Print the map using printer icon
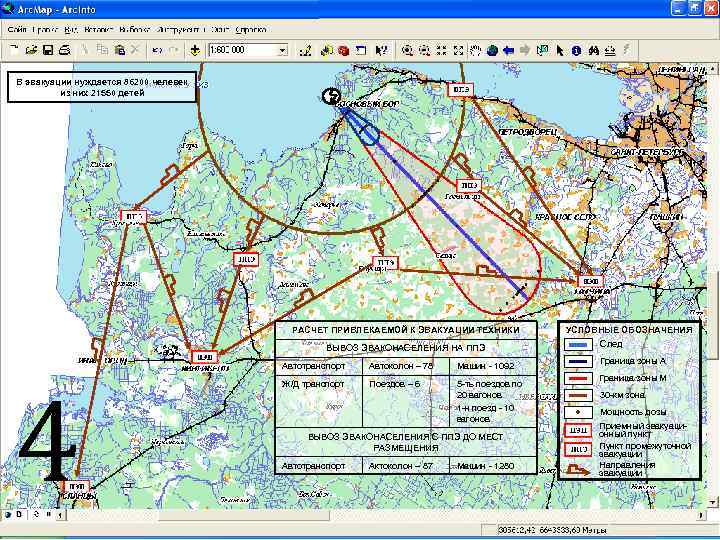 tap(65, 50)
